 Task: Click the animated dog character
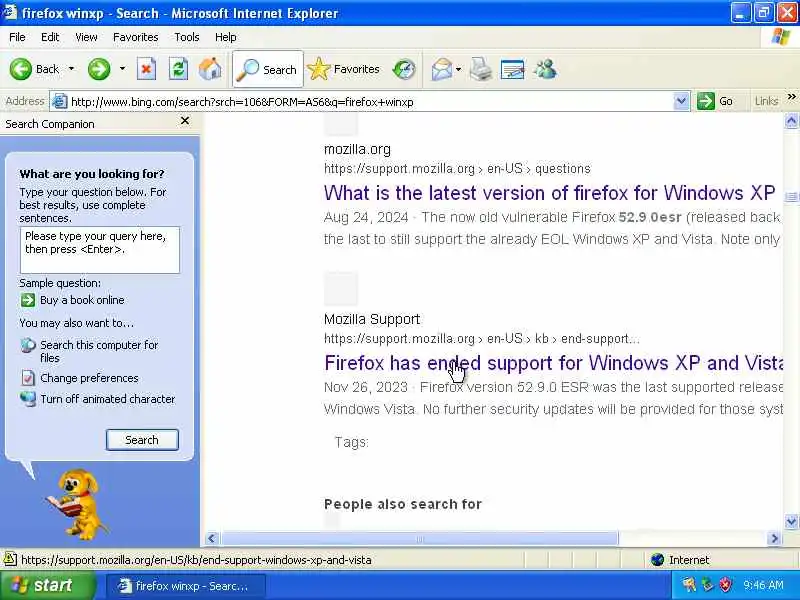click(x=77, y=504)
